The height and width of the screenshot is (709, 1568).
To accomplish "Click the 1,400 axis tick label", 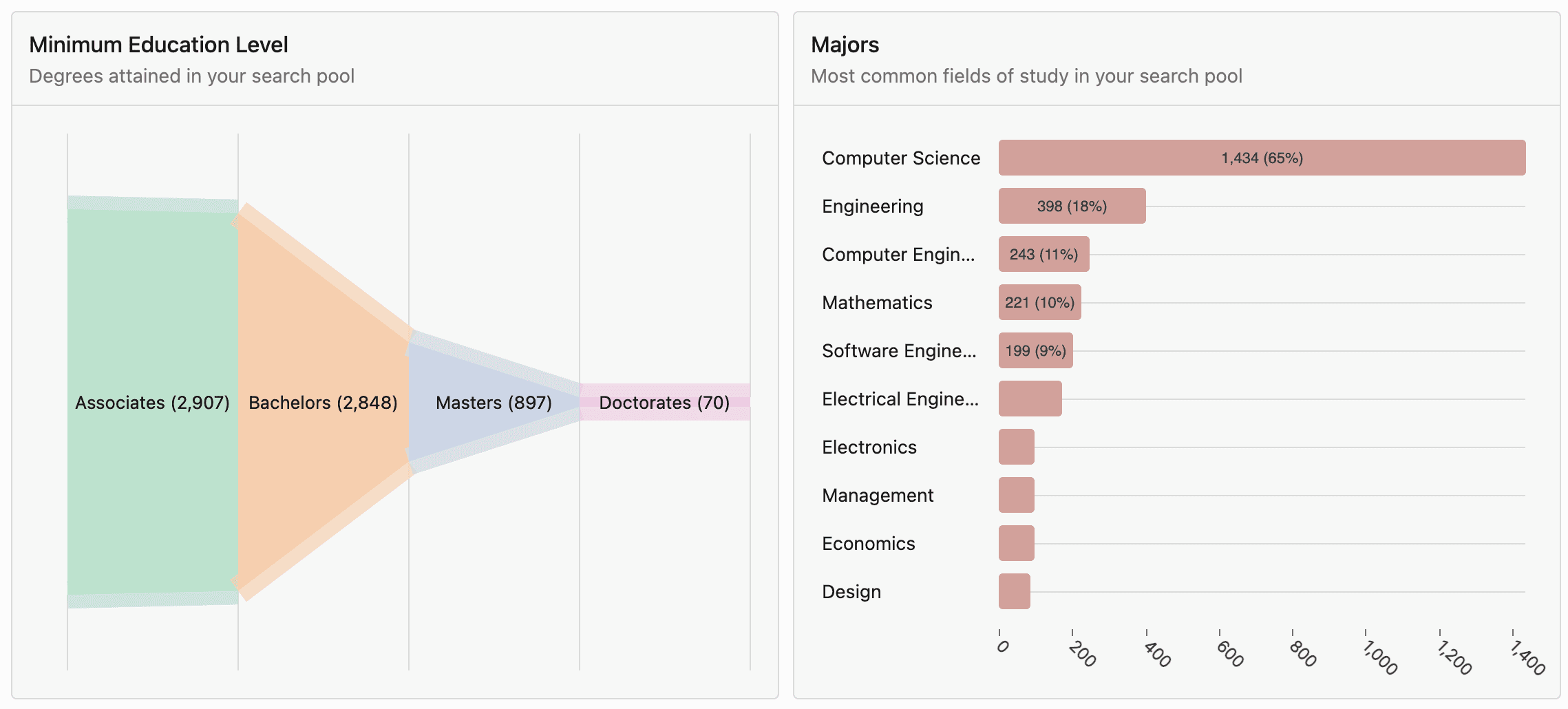I will click(1527, 657).
